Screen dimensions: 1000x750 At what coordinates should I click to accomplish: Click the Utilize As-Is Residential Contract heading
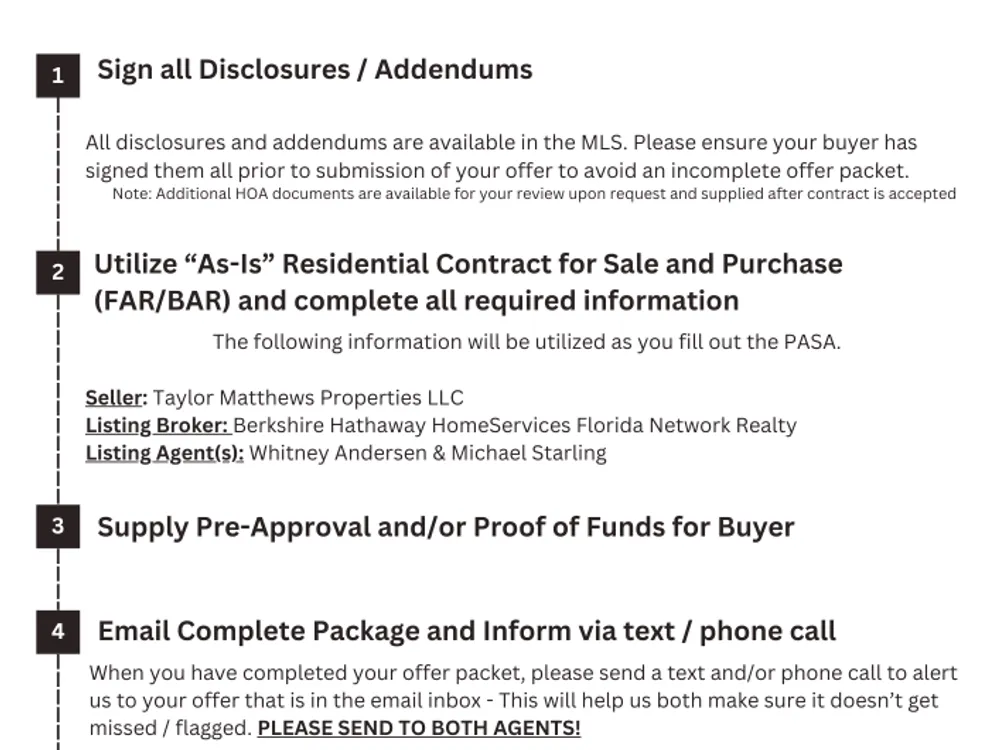pyautogui.click(x=468, y=283)
